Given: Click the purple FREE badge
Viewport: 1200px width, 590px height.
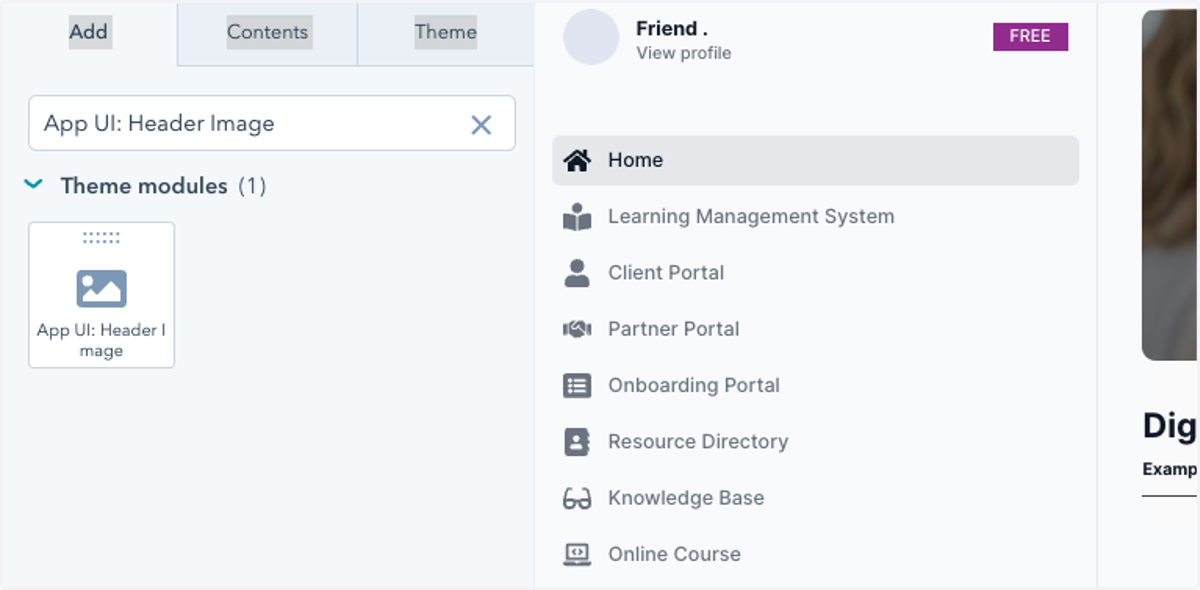Looking at the screenshot, I should tap(1030, 36).
